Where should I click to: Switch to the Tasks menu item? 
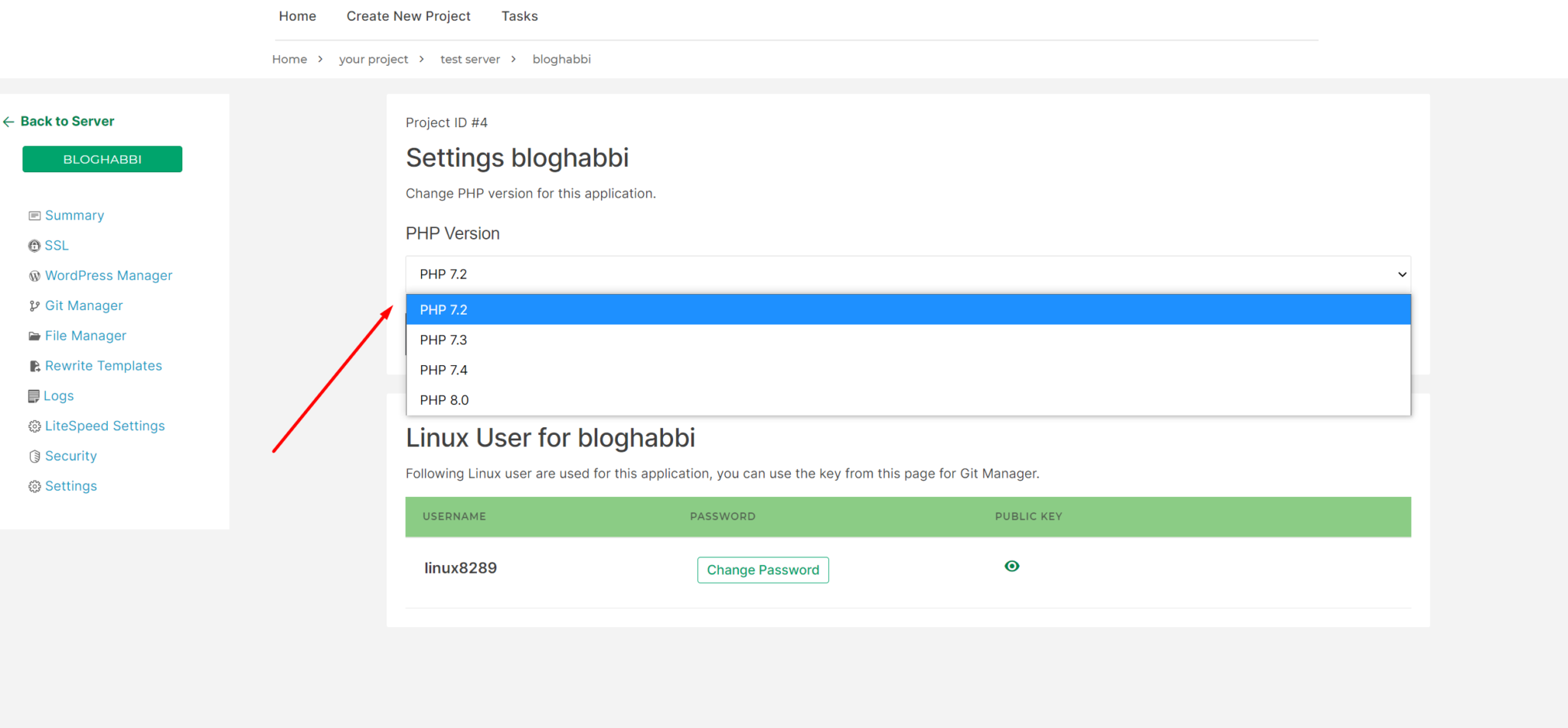point(519,15)
